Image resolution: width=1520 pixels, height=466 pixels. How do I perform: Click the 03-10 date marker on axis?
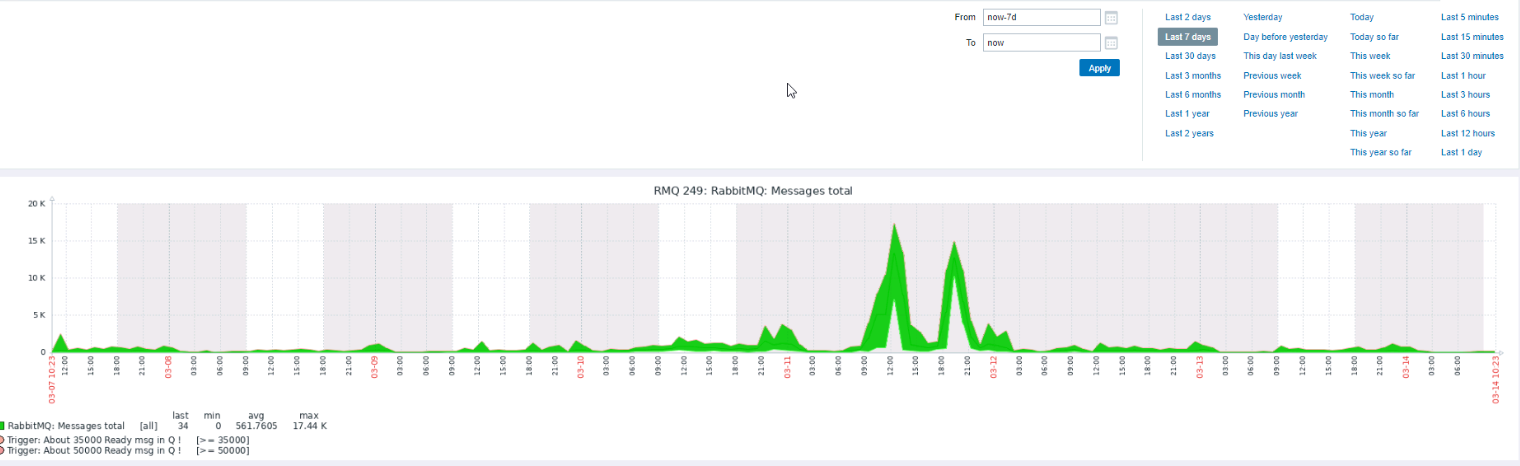tap(581, 368)
